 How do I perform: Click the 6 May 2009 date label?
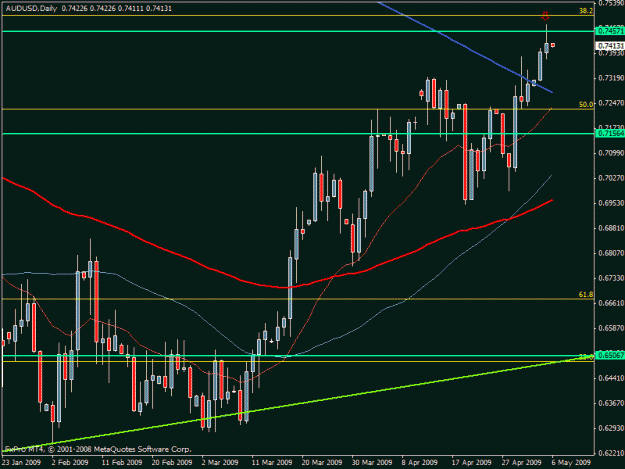[571, 463]
